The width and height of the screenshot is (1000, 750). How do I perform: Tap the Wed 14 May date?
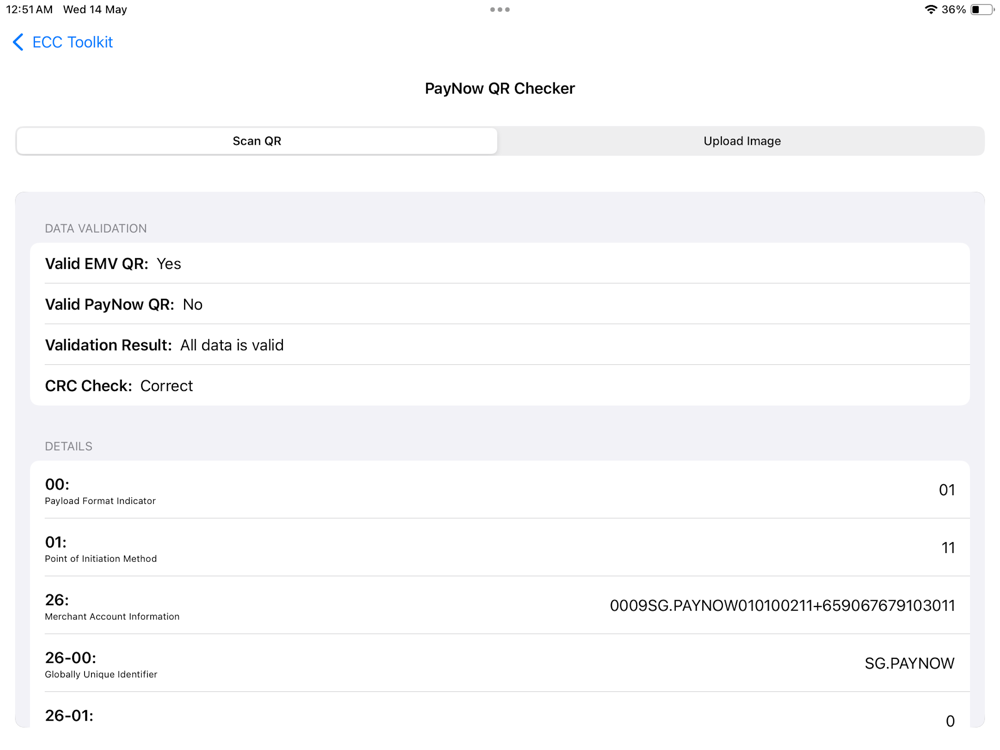[x=95, y=10]
